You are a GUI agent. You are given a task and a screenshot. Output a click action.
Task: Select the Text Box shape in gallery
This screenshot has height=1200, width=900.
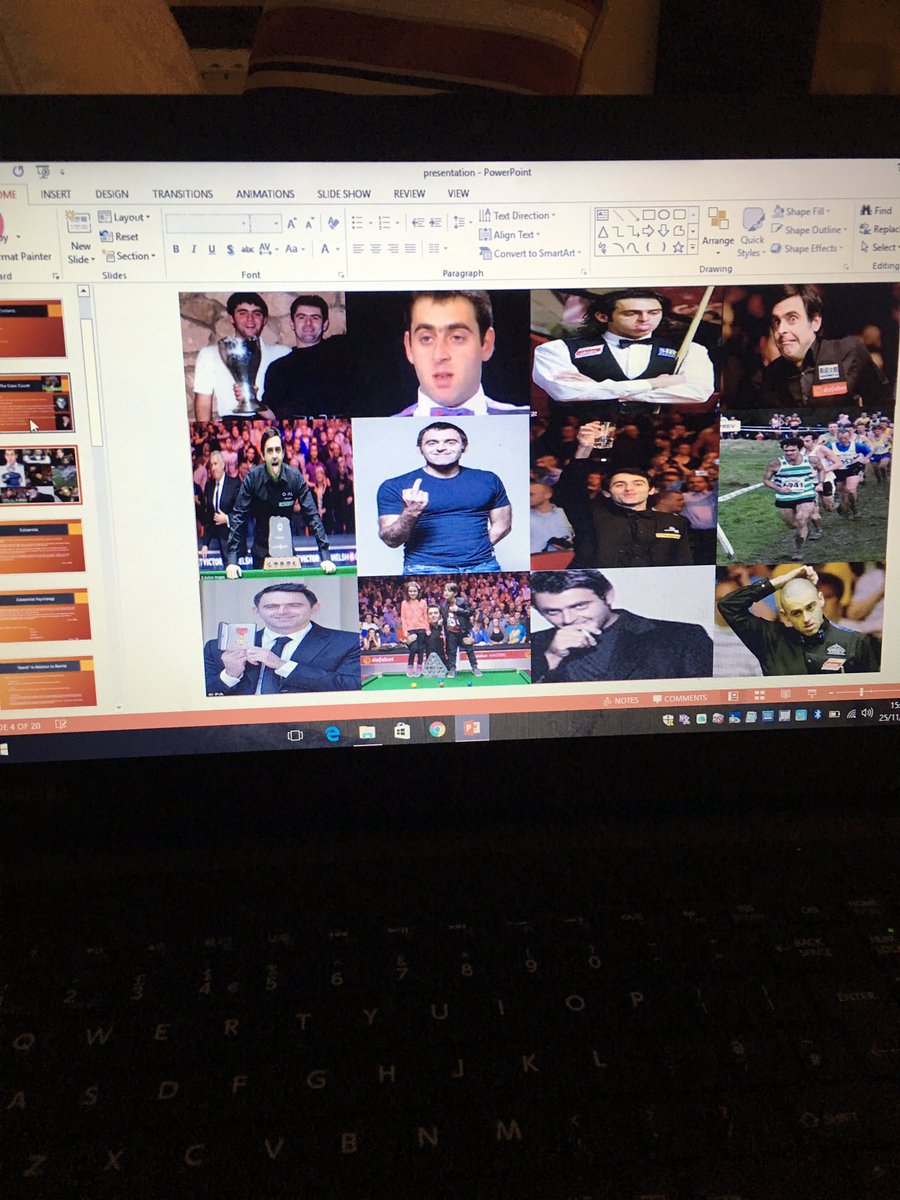(603, 214)
